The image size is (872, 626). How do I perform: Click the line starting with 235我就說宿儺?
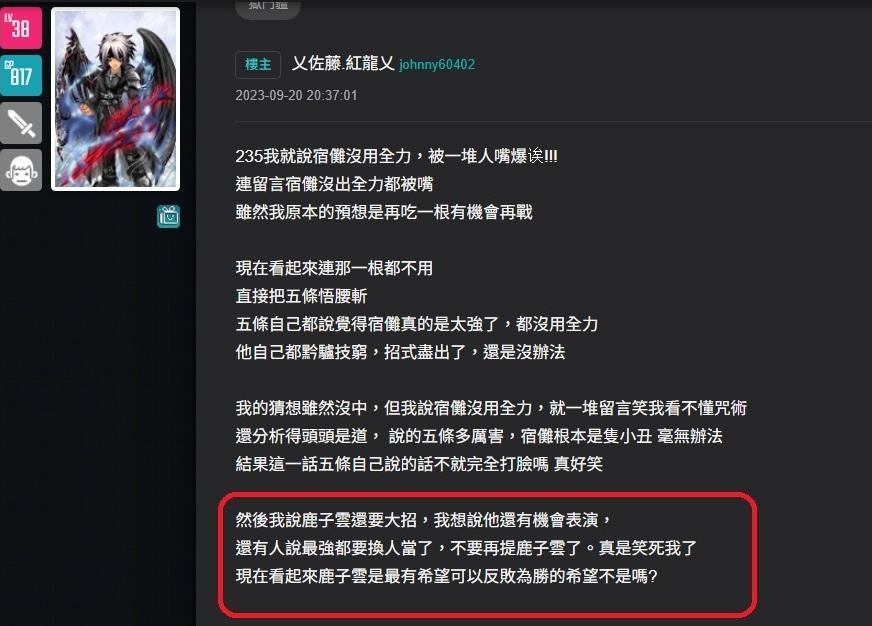pyautogui.click(x=397, y=156)
